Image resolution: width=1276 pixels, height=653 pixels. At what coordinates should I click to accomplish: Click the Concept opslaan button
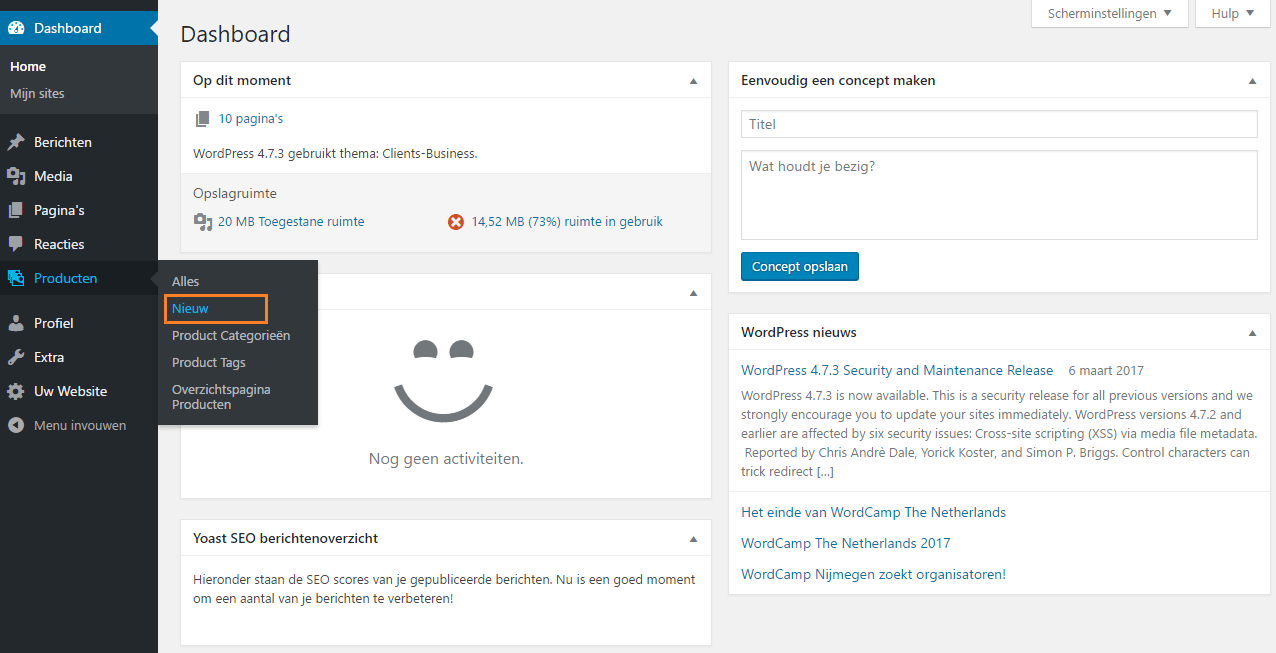(x=800, y=266)
